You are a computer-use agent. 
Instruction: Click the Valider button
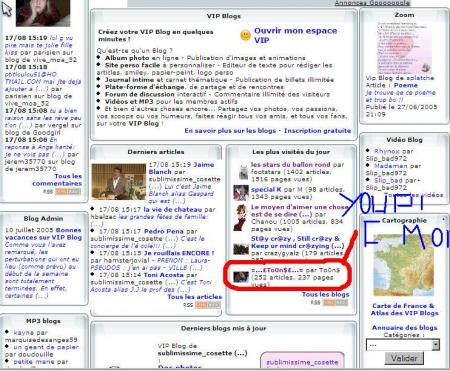click(404, 359)
